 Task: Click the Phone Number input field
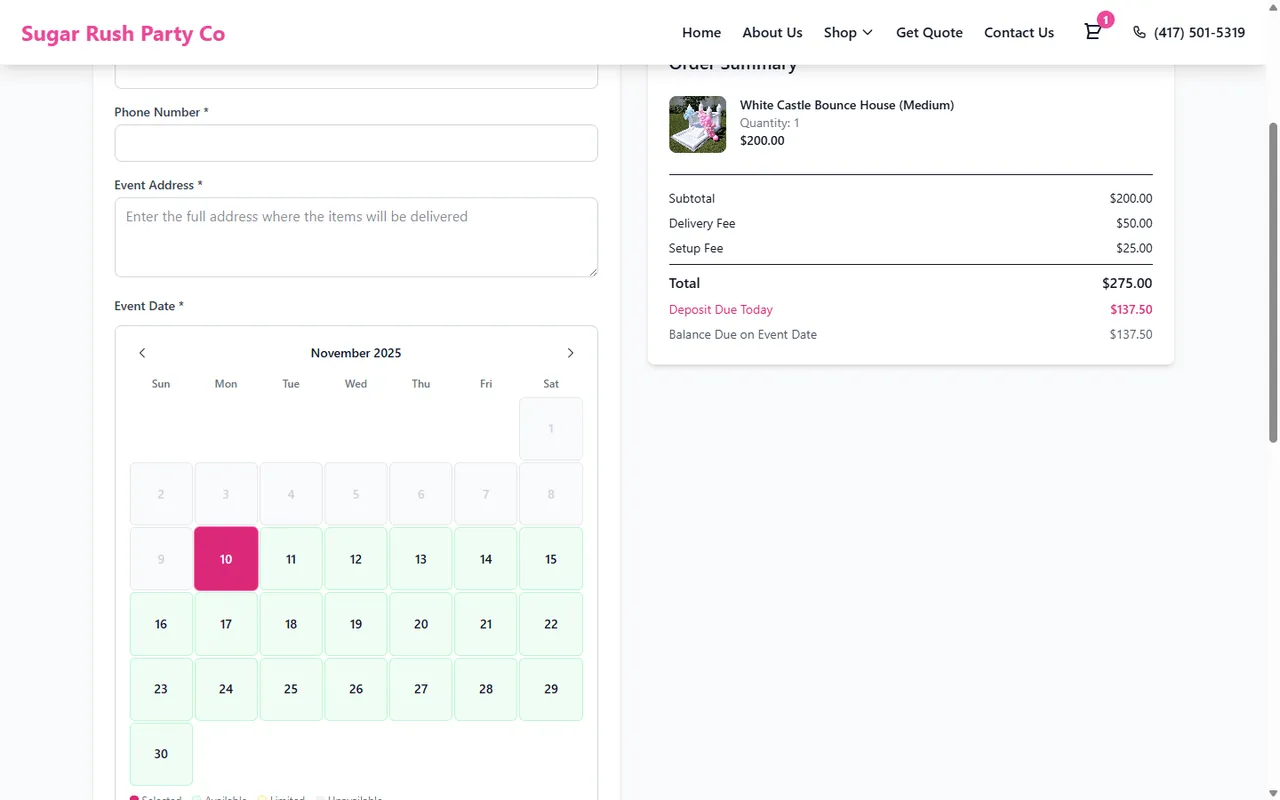tap(356, 143)
